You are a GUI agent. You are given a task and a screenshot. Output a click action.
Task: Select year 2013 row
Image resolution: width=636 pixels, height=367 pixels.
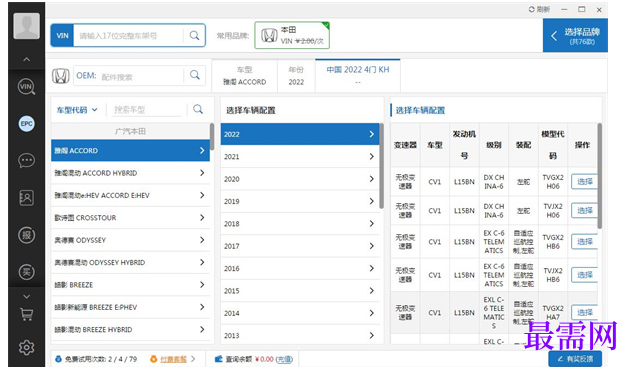(300, 335)
